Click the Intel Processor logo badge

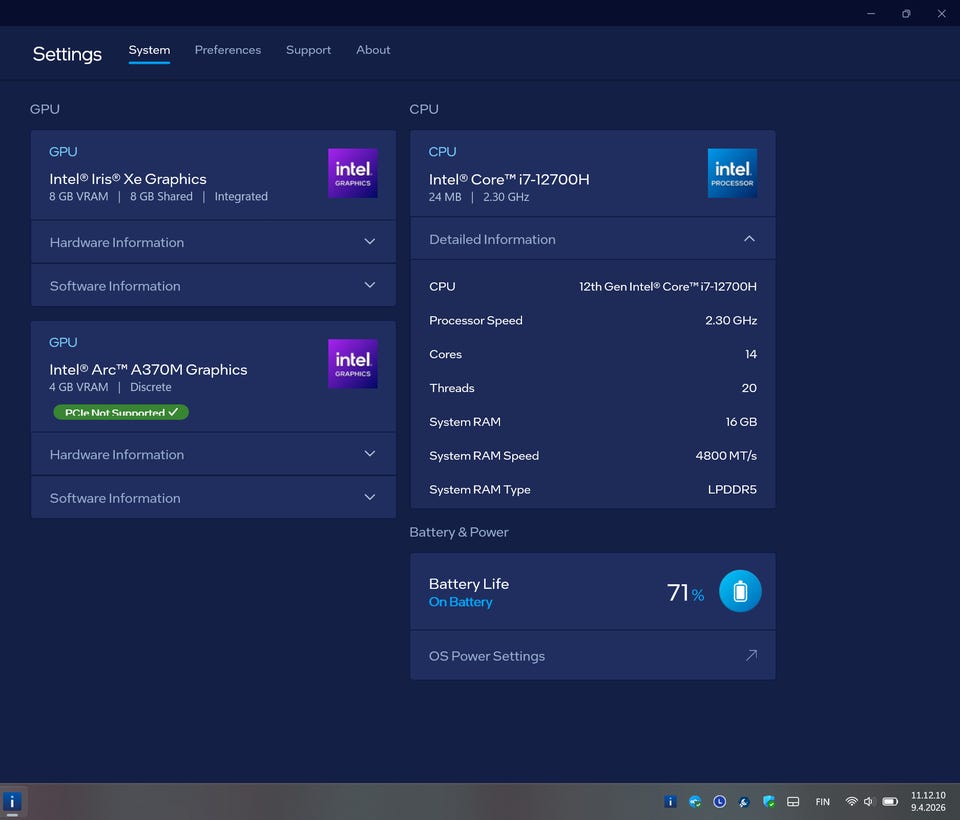coord(732,173)
